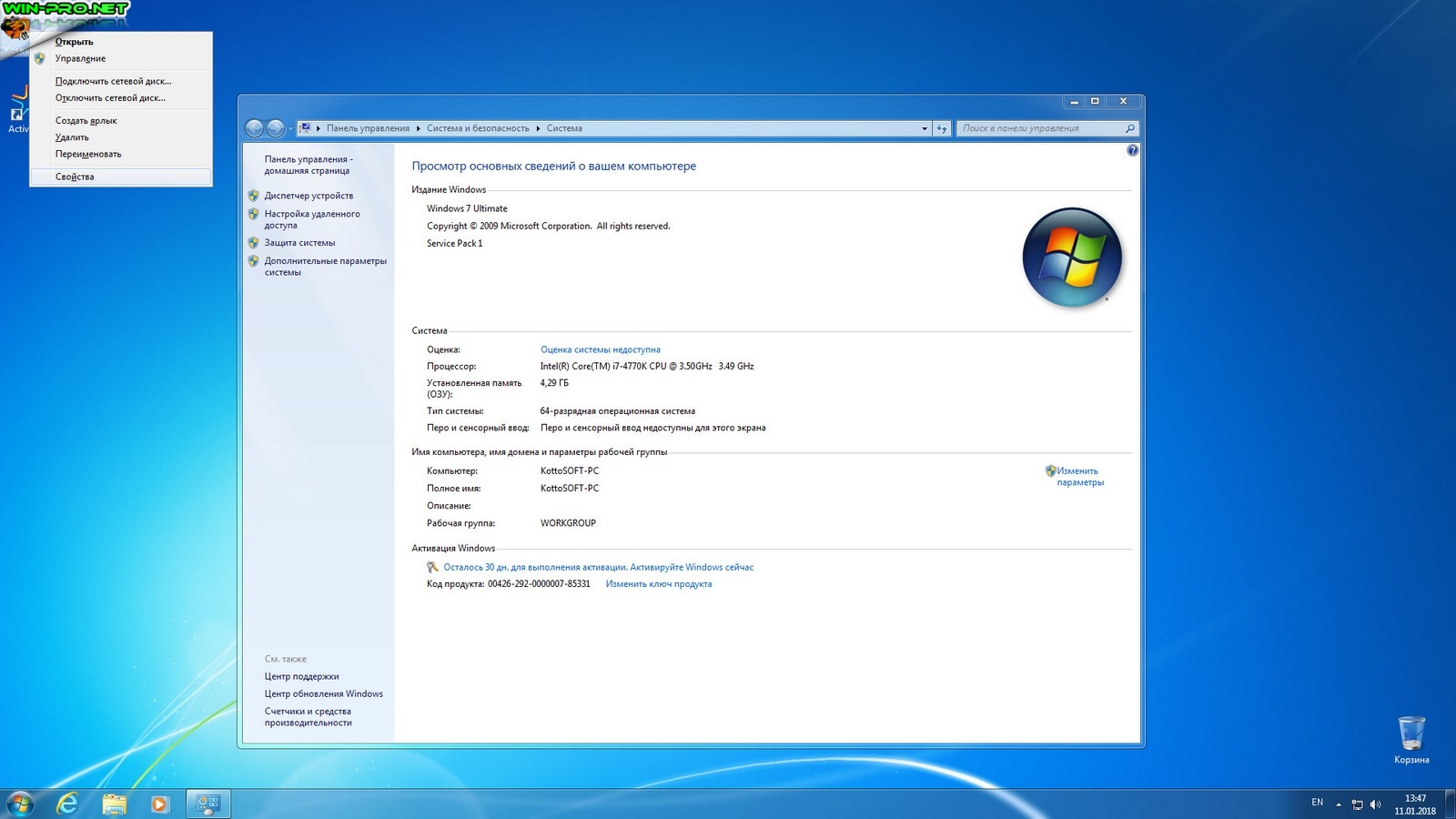Open Windows Explorer folder taskbar icon

(114, 804)
